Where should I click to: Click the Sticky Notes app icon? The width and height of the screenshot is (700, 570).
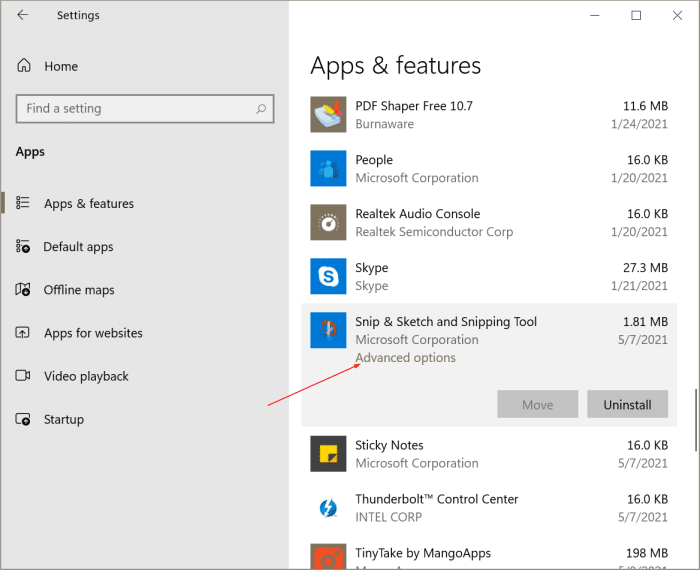328,454
